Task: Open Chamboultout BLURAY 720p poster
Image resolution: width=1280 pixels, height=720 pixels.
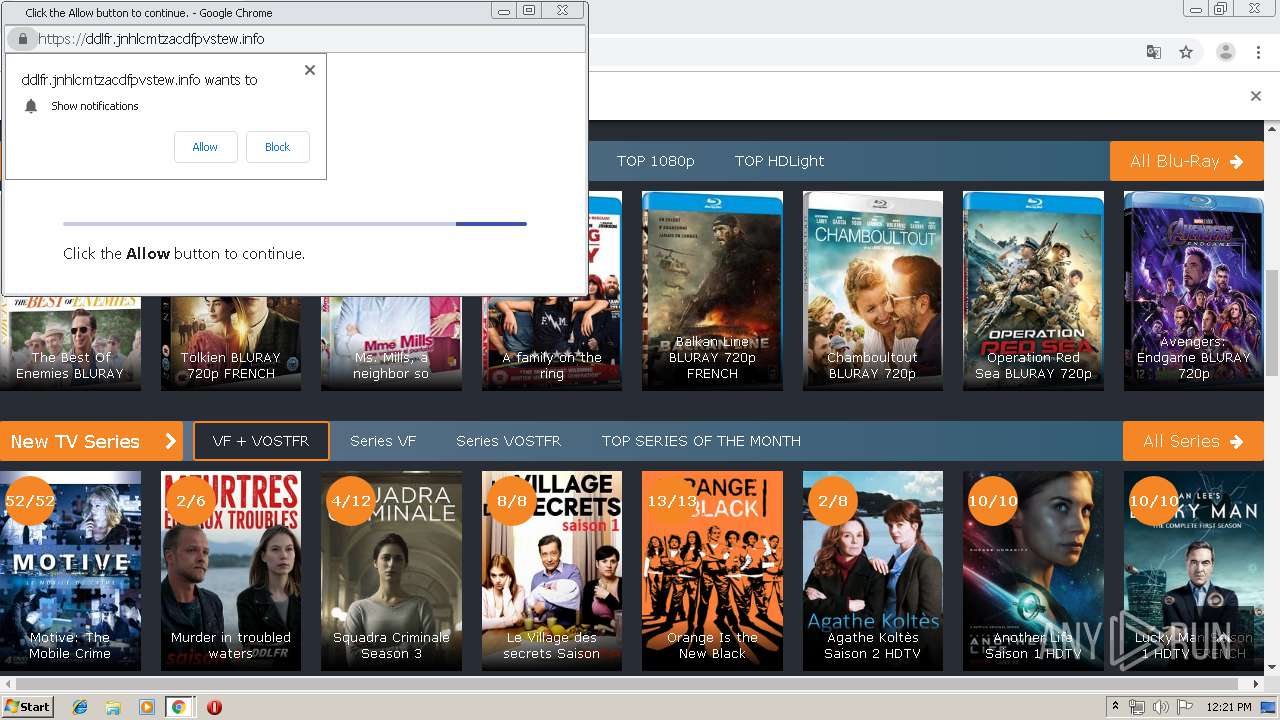Action: [x=873, y=290]
